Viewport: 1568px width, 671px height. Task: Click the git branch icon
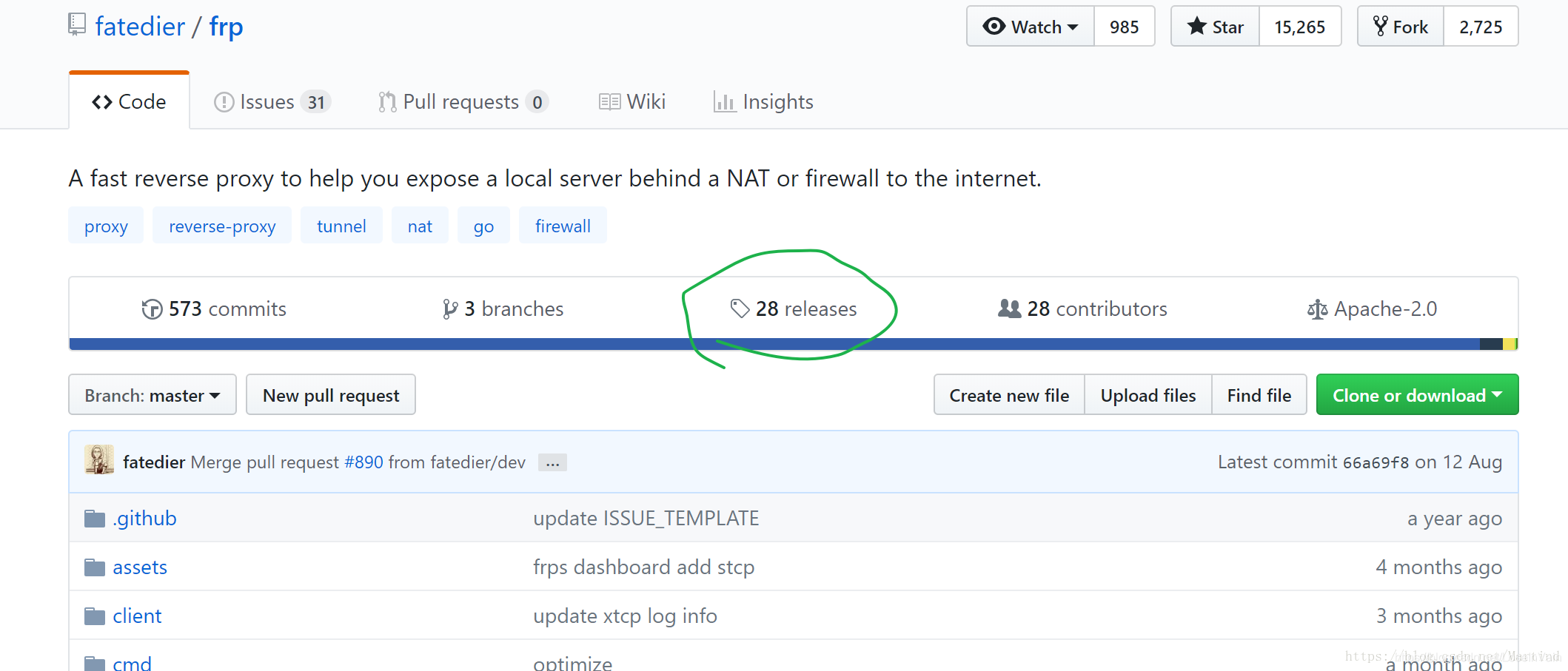click(449, 309)
